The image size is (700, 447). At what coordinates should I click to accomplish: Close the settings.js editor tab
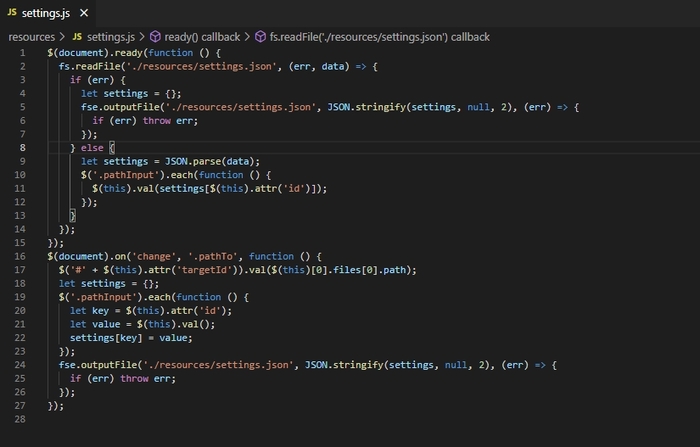(83, 14)
